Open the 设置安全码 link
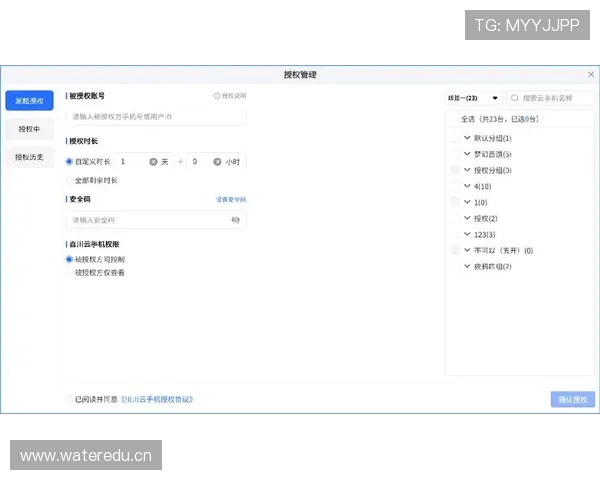 tap(231, 199)
